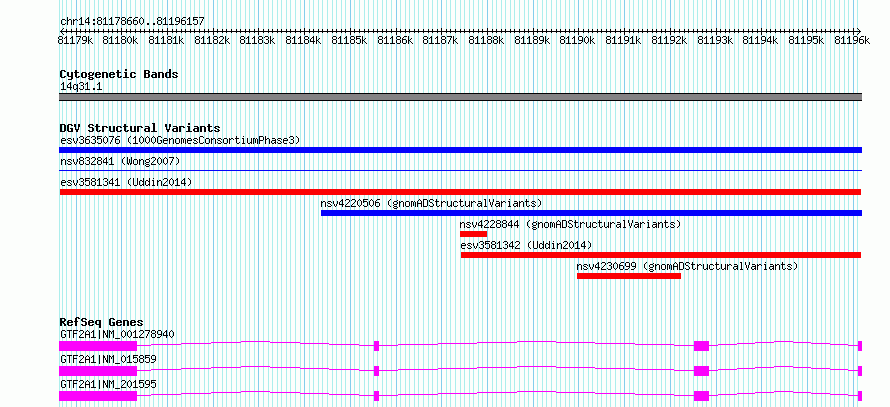
Task: Open nsv4220506 (gnomADStructuralVariants) label
Action: (431, 203)
